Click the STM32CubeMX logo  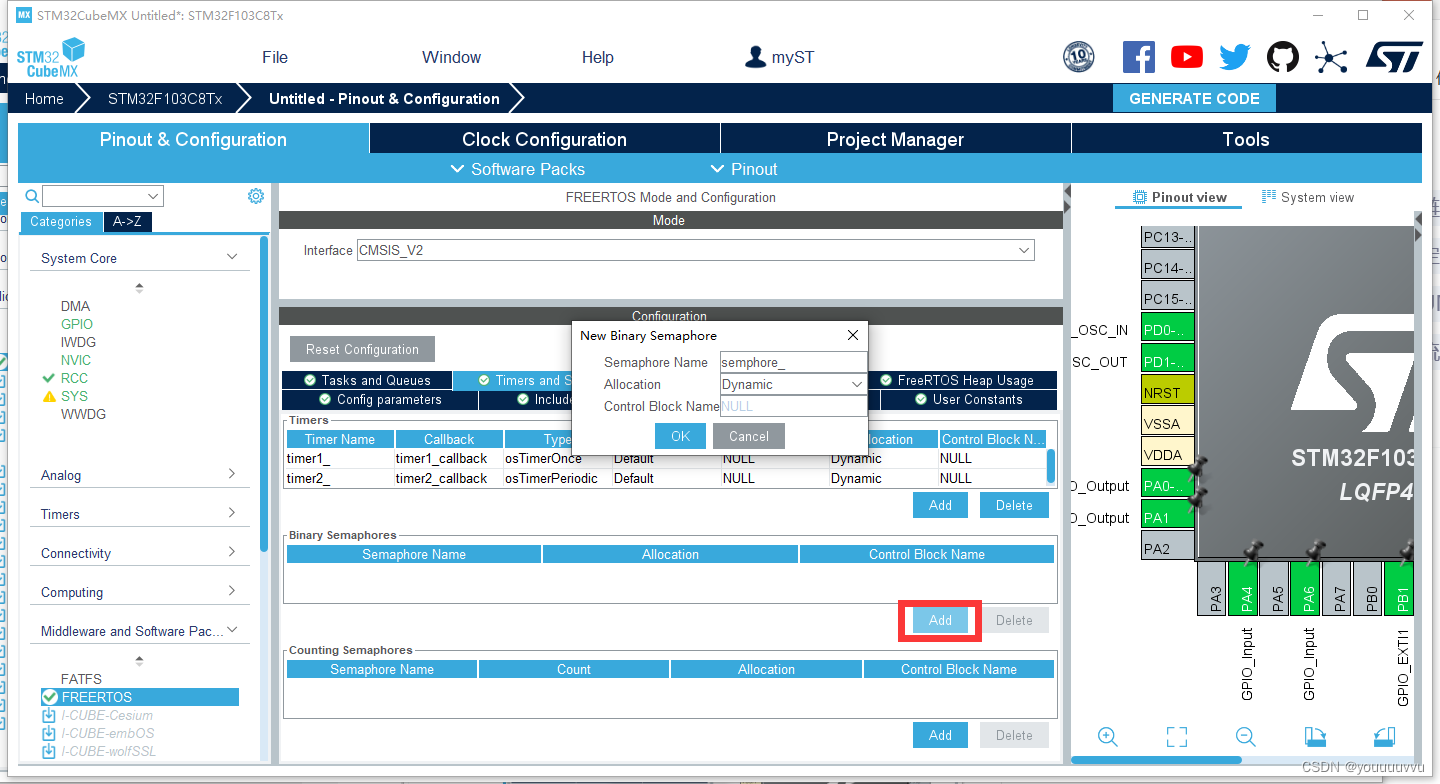coord(50,58)
